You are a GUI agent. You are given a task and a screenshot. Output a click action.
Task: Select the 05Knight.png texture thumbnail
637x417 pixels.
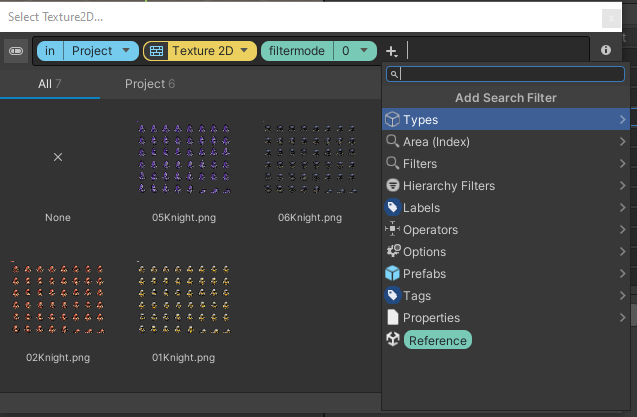point(184,158)
